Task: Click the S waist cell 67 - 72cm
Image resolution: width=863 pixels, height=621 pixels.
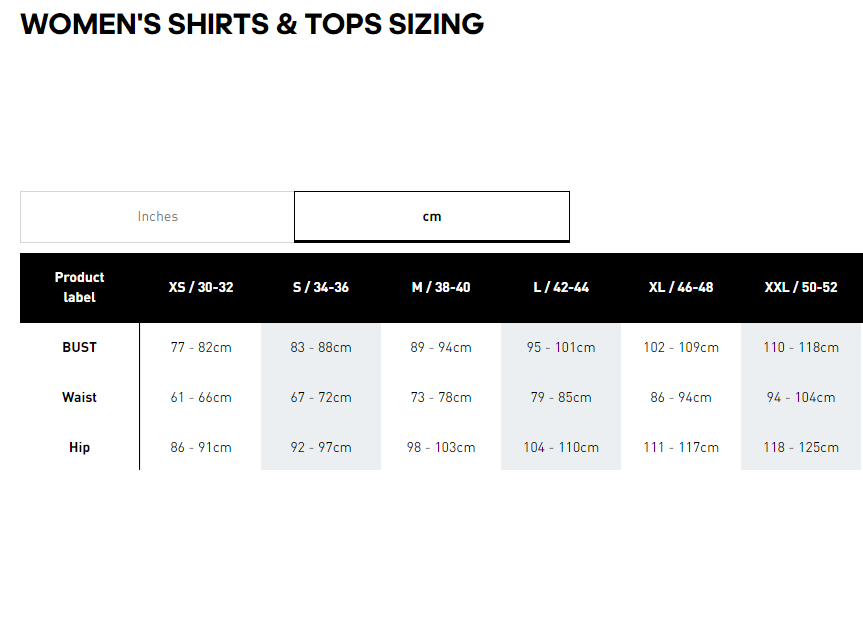Action: 321,398
